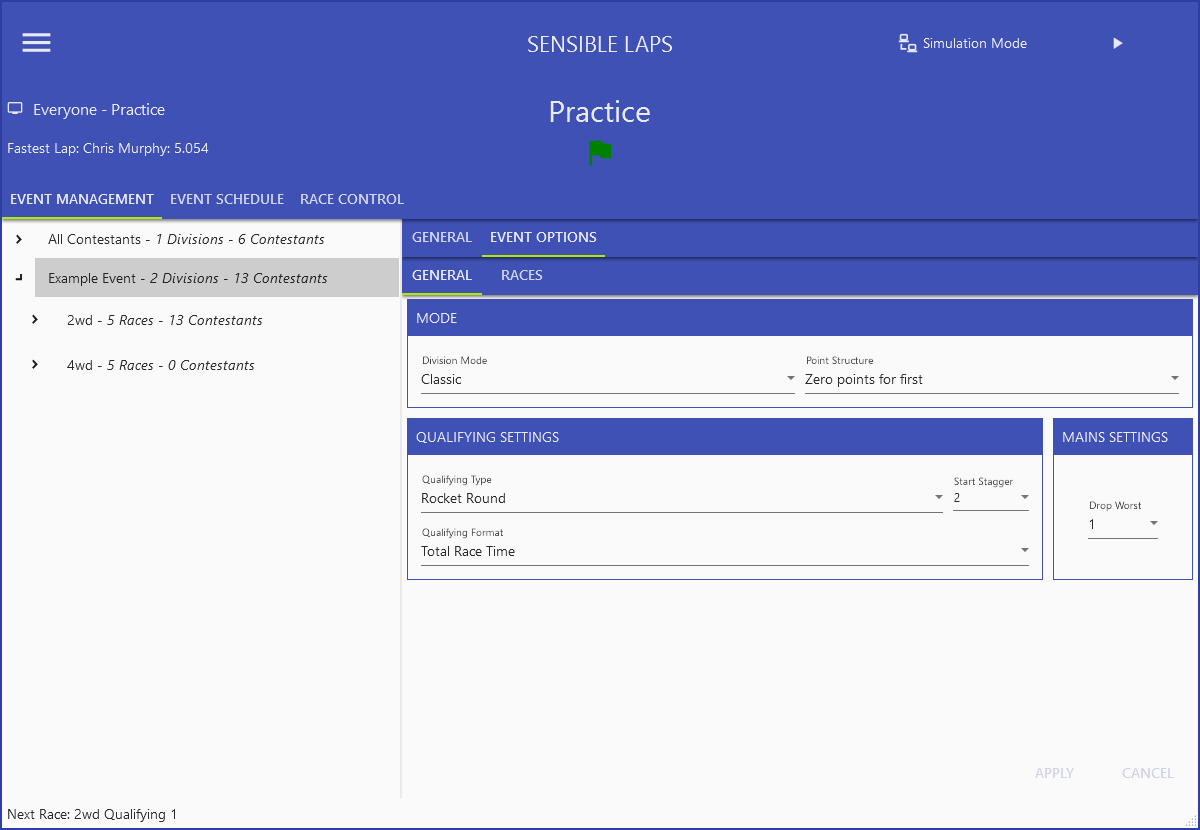The width and height of the screenshot is (1200, 830).
Task: Open the hamburger main menu
Action: (37, 43)
